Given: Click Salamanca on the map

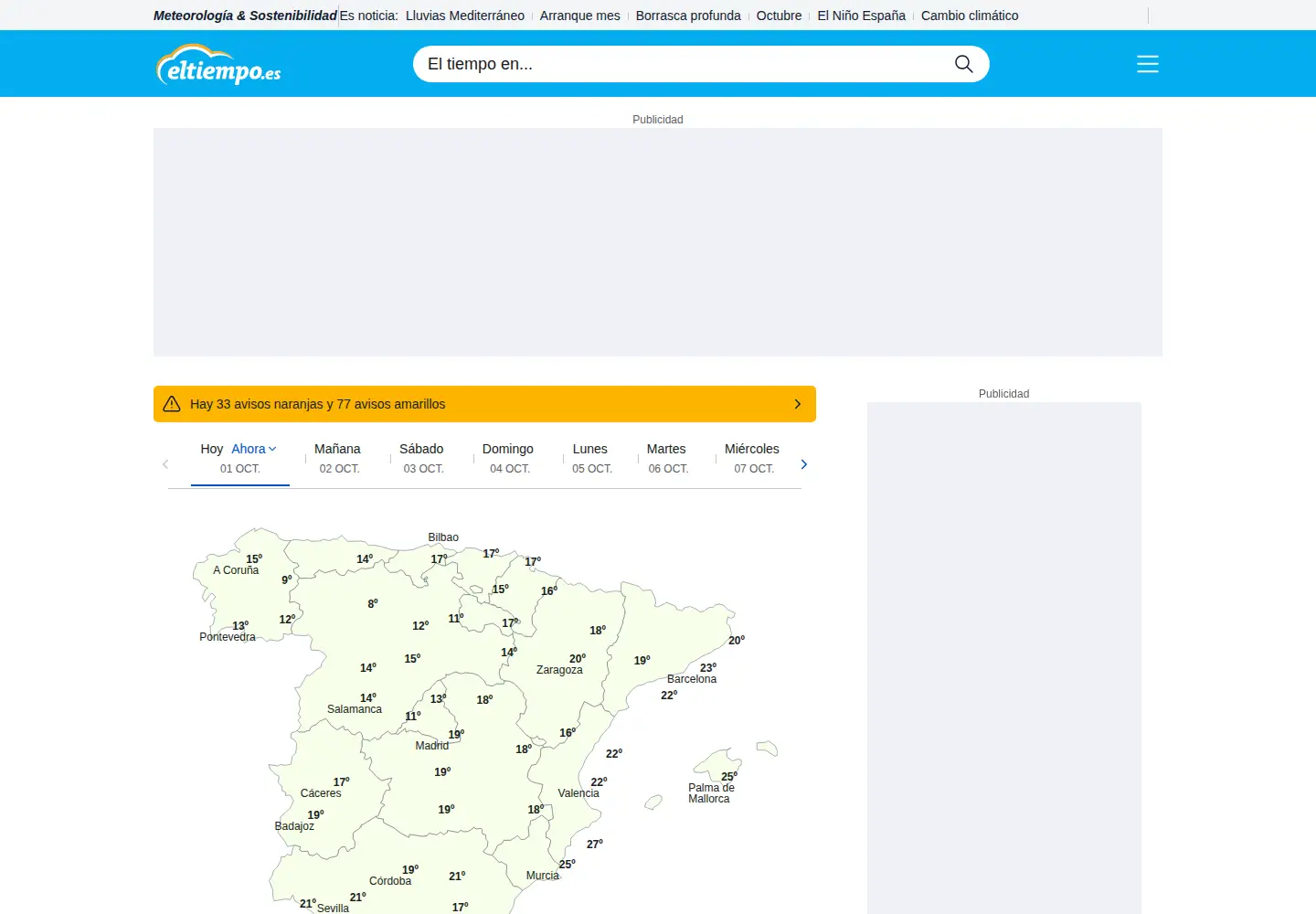Looking at the screenshot, I should (355, 709).
